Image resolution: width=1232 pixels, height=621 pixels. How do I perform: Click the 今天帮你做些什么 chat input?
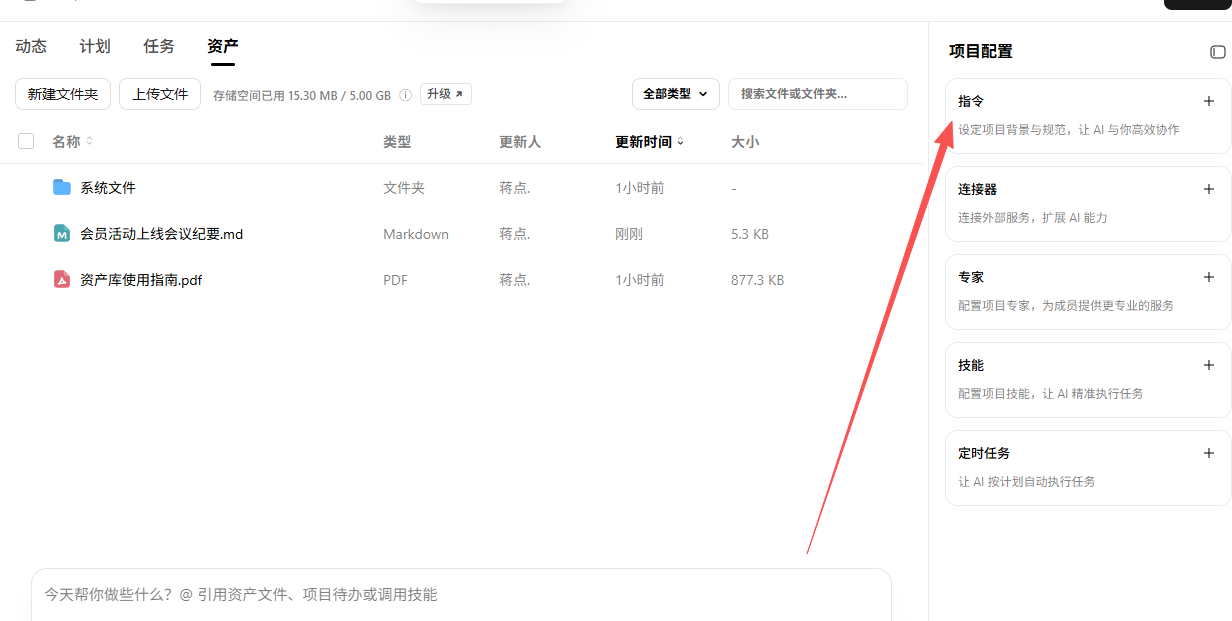(461, 595)
